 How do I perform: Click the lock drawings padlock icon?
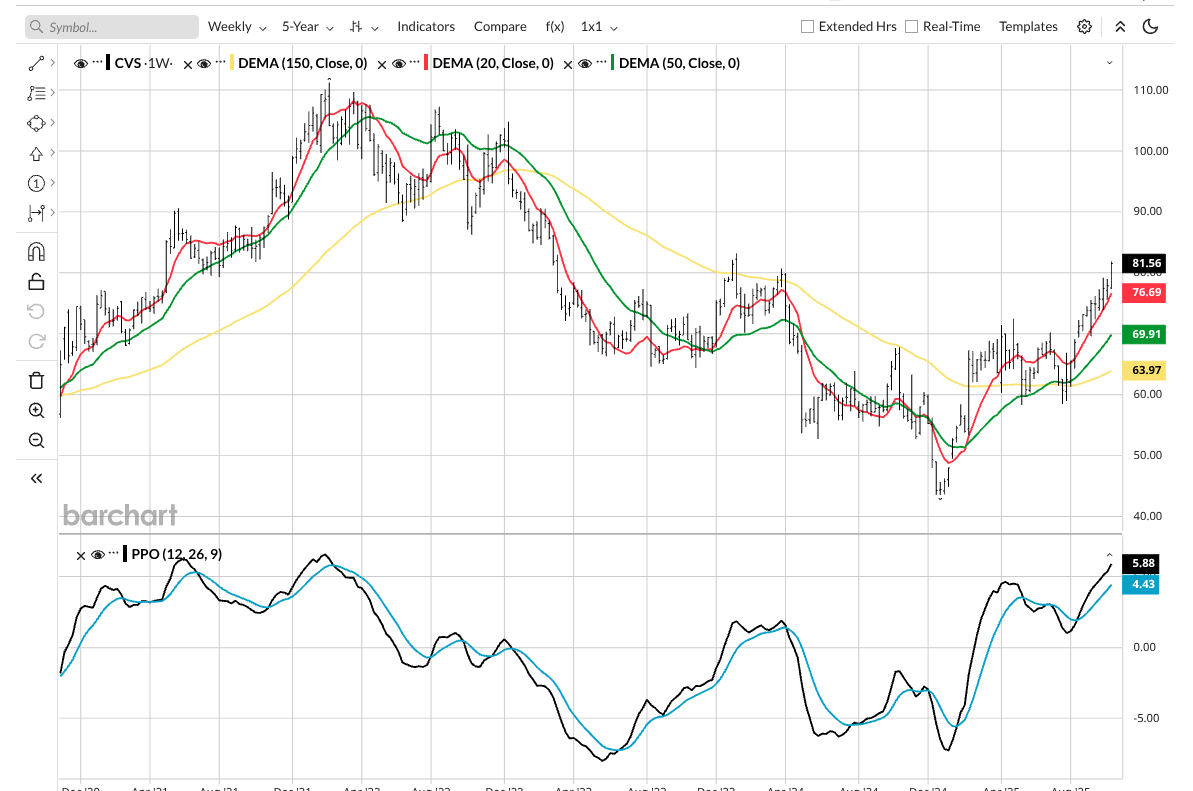click(x=37, y=281)
